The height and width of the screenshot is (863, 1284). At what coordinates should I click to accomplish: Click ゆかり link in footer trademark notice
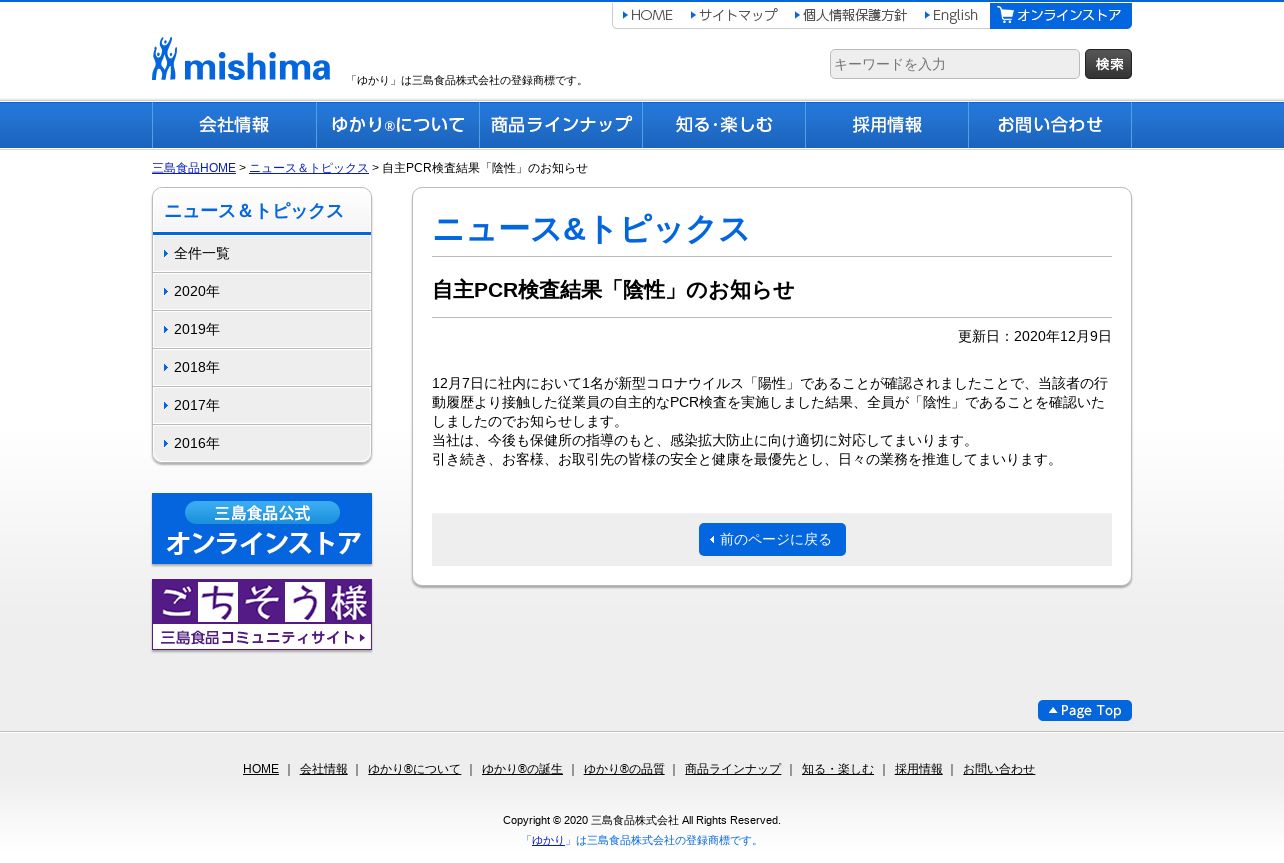coord(548,841)
